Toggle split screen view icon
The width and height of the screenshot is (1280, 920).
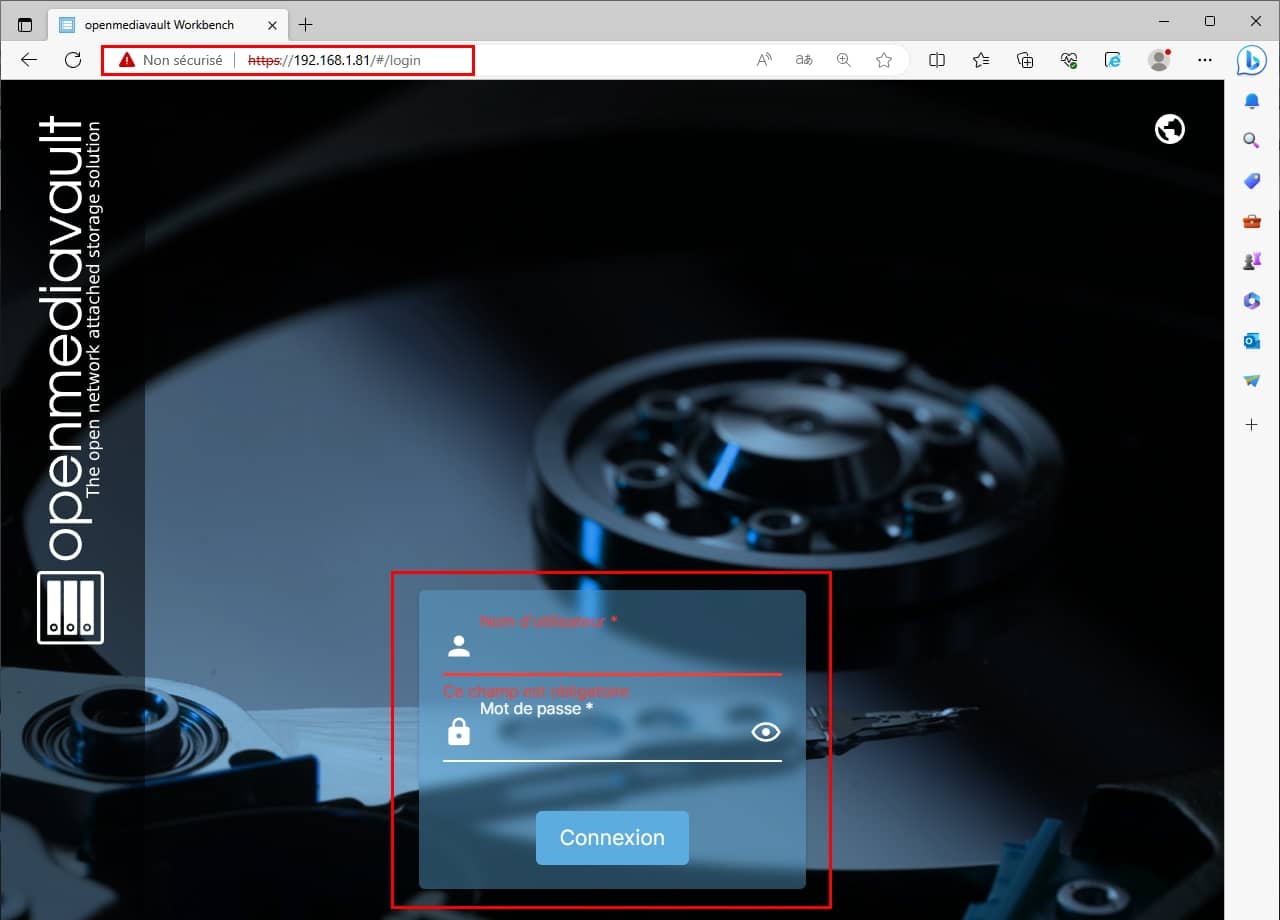[x=937, y=60]
